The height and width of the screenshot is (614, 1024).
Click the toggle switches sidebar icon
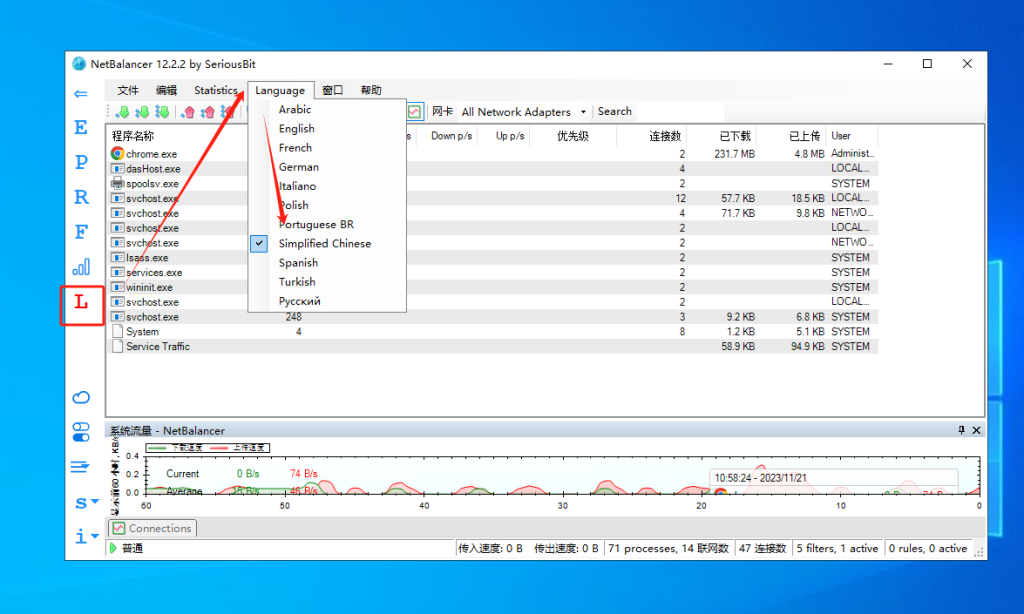[x=81, y=432]
